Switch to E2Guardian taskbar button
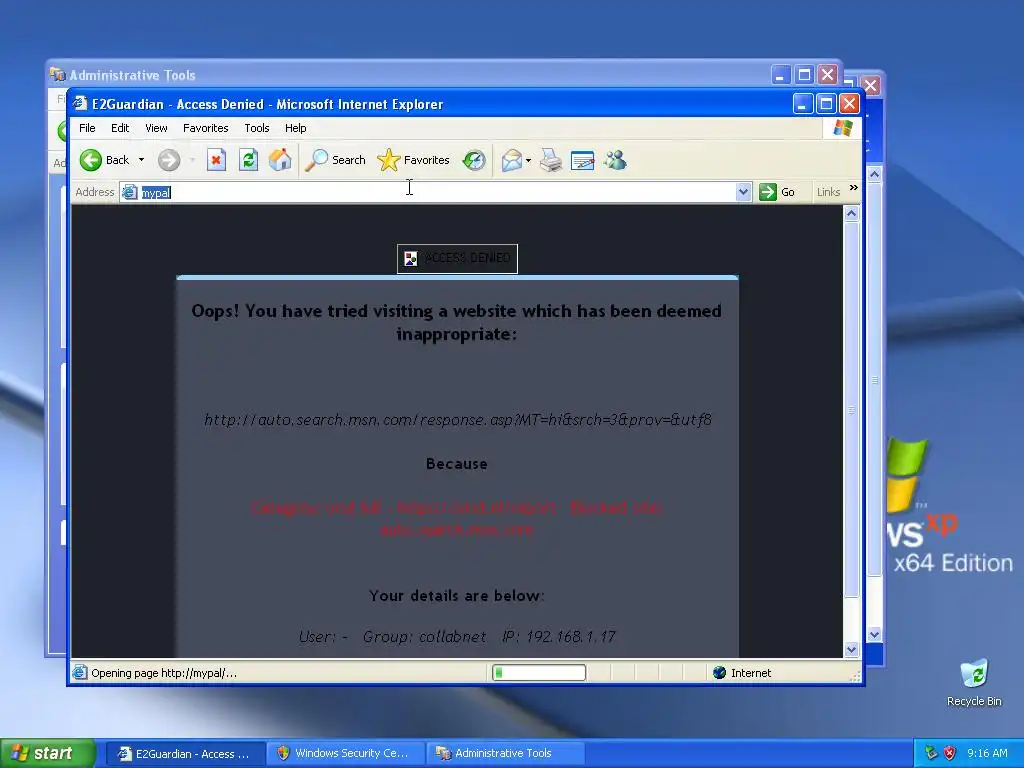Viewport: 1024px width, 768px height. point(185,754)
